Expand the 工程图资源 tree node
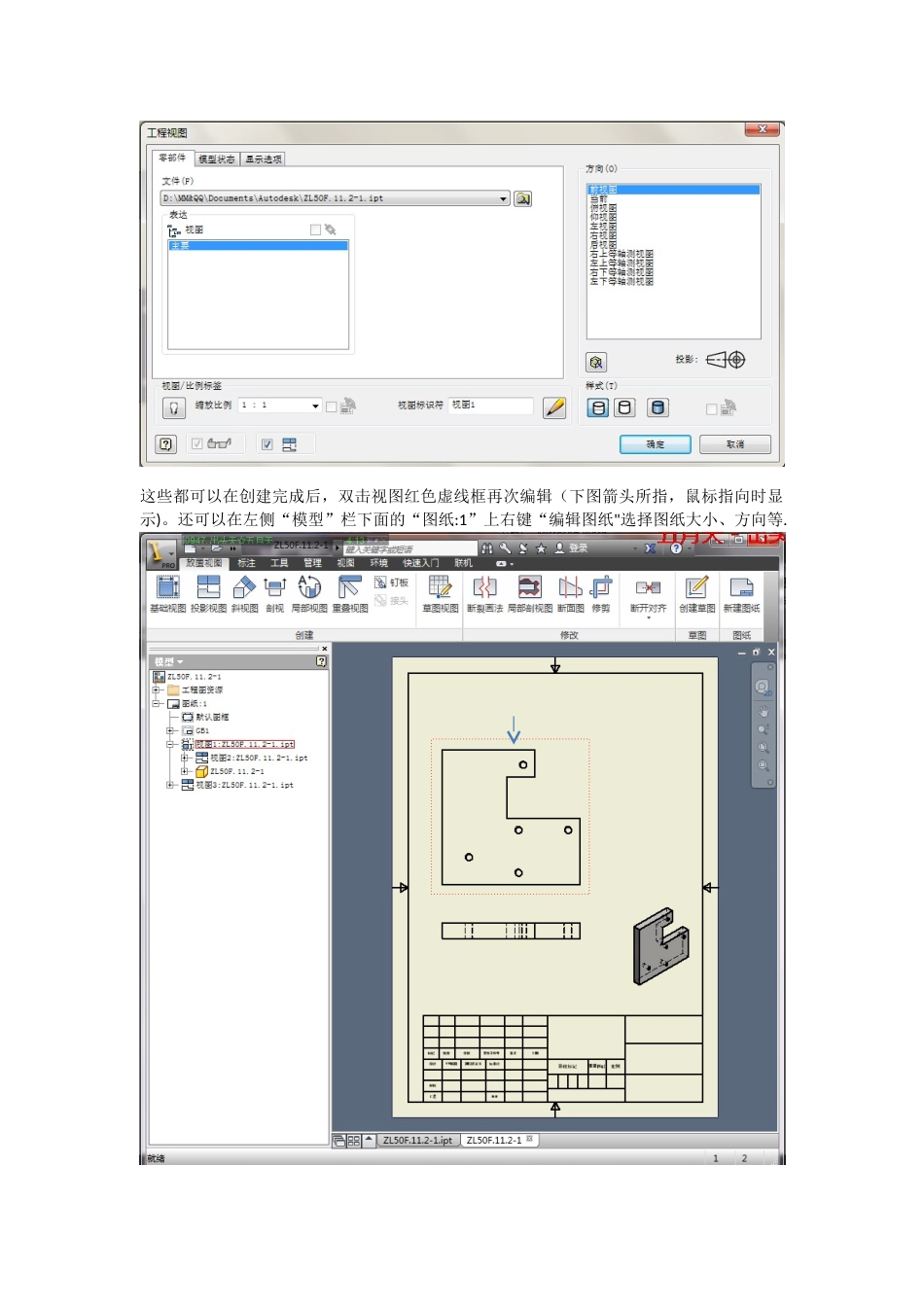924x1307 pixels. click(156, 690)
